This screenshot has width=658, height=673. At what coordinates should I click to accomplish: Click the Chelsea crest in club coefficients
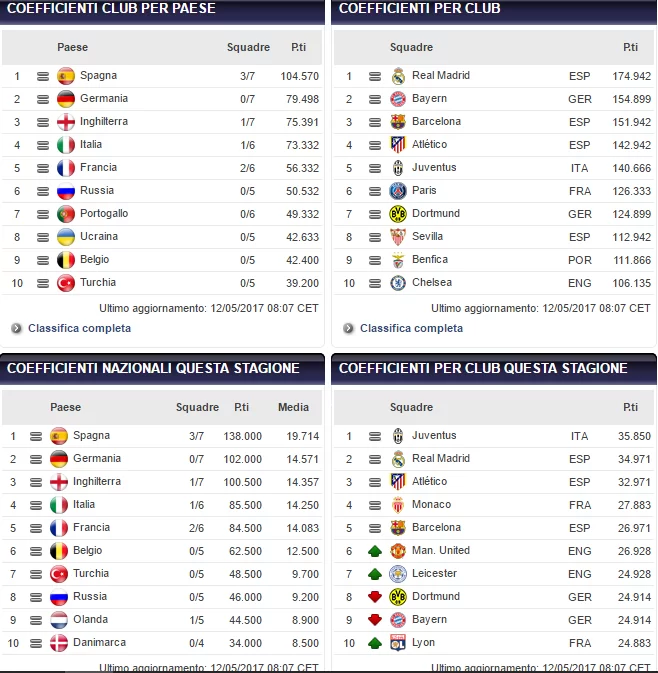point(398,283)
